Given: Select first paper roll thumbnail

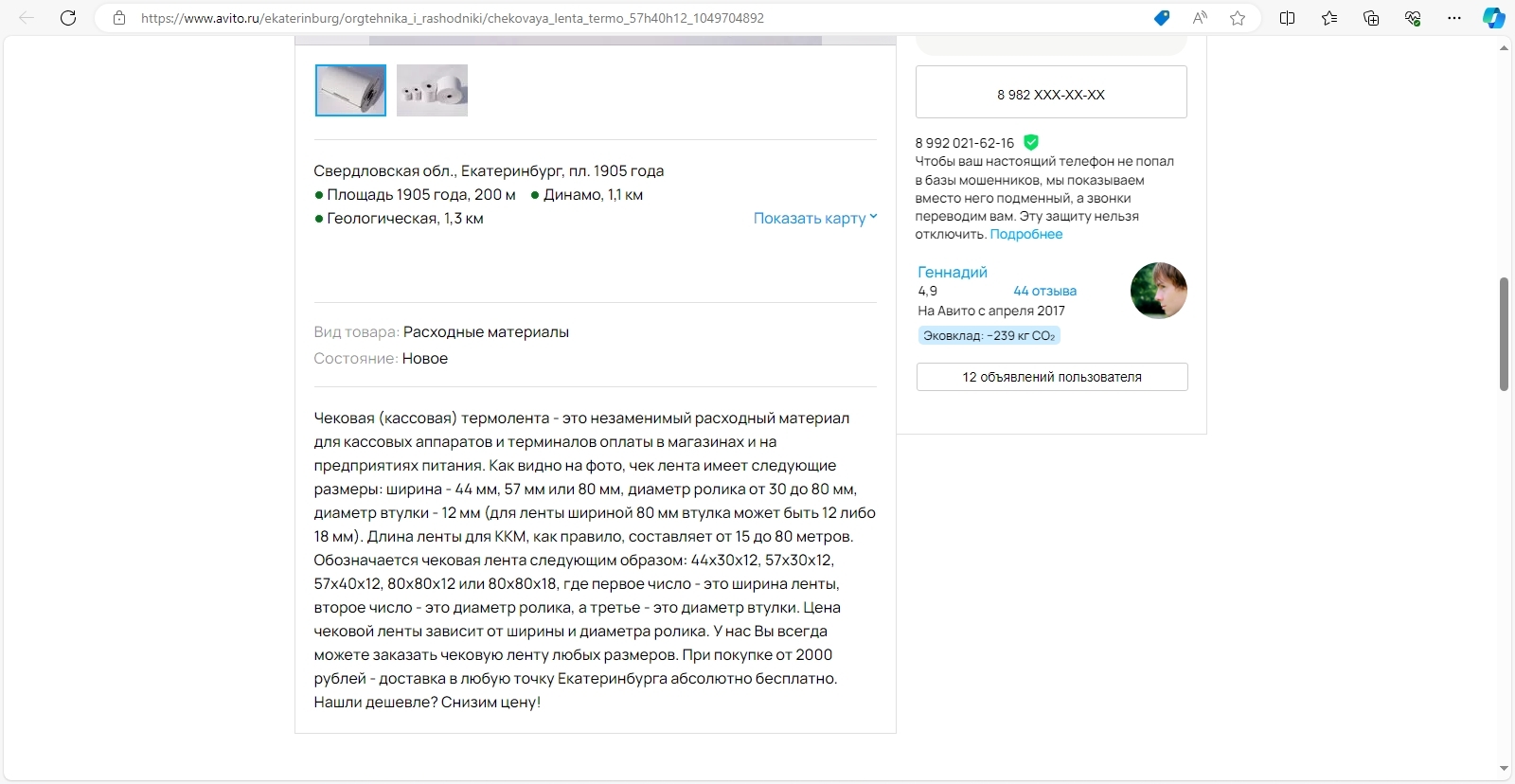Looking at the screenshot, I should point(350,90).
